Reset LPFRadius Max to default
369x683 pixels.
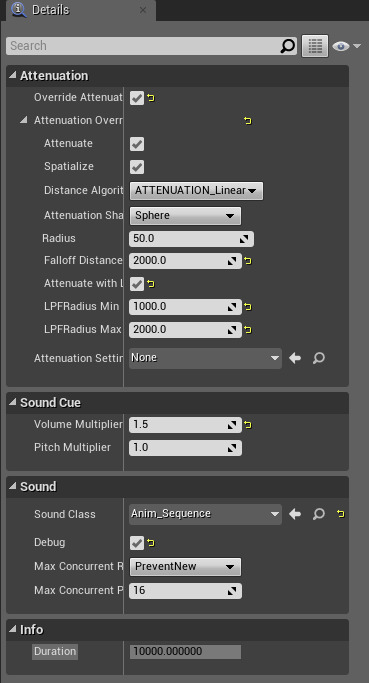[248, 330]
